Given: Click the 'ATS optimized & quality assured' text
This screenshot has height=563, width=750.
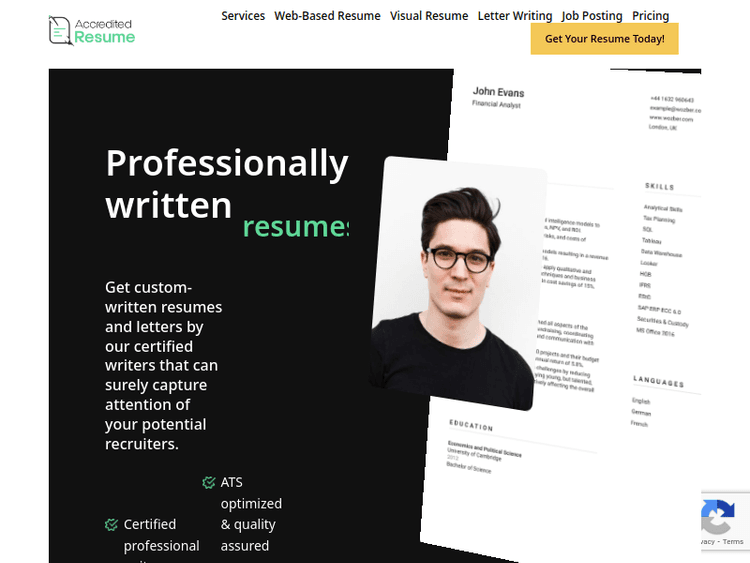Looking at the screenshot, I should 251,514.
